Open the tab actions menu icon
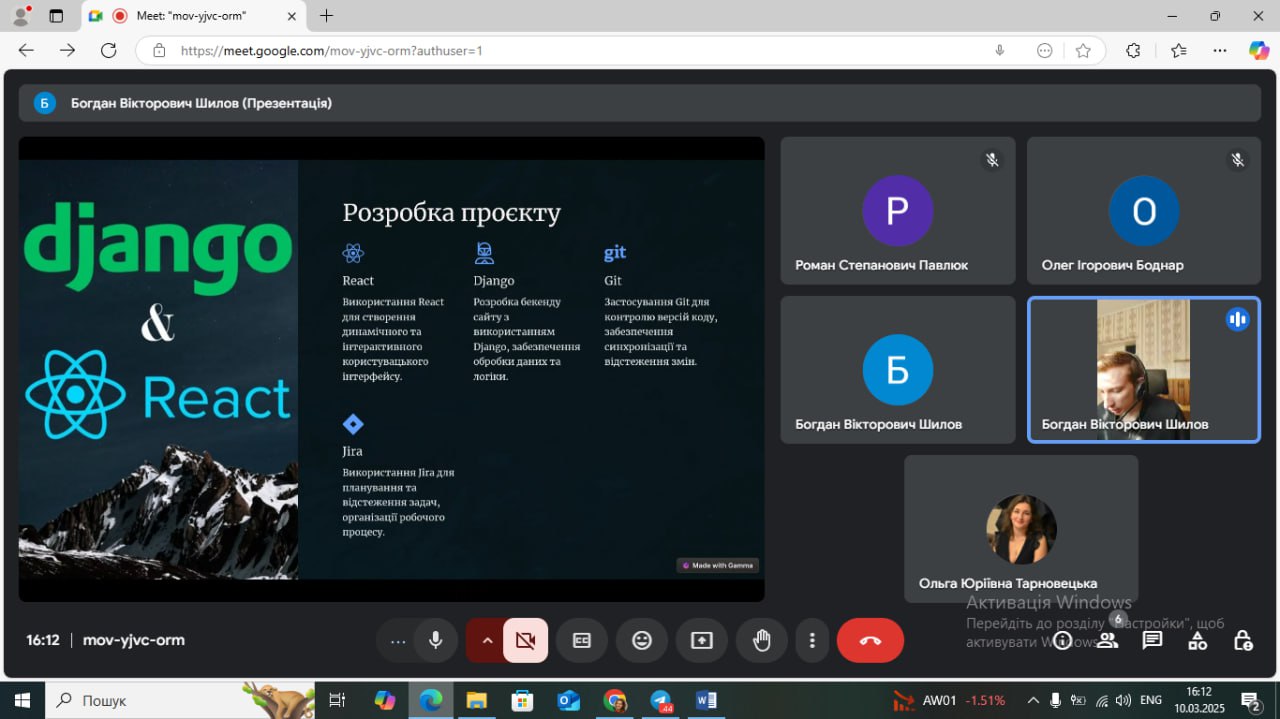Image resolution: width=1280 pixels, height=719 pixels. [56, 16]
